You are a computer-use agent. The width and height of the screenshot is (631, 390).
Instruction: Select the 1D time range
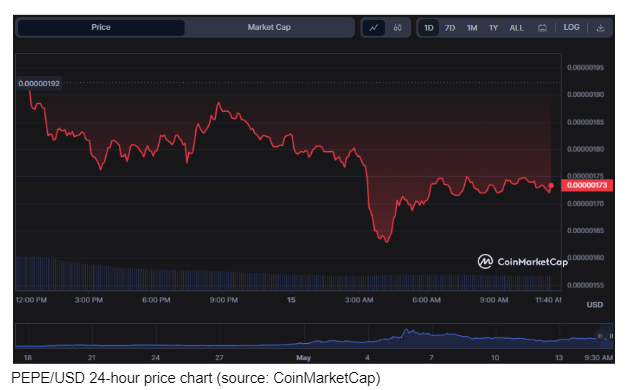[x=429, y=28]
